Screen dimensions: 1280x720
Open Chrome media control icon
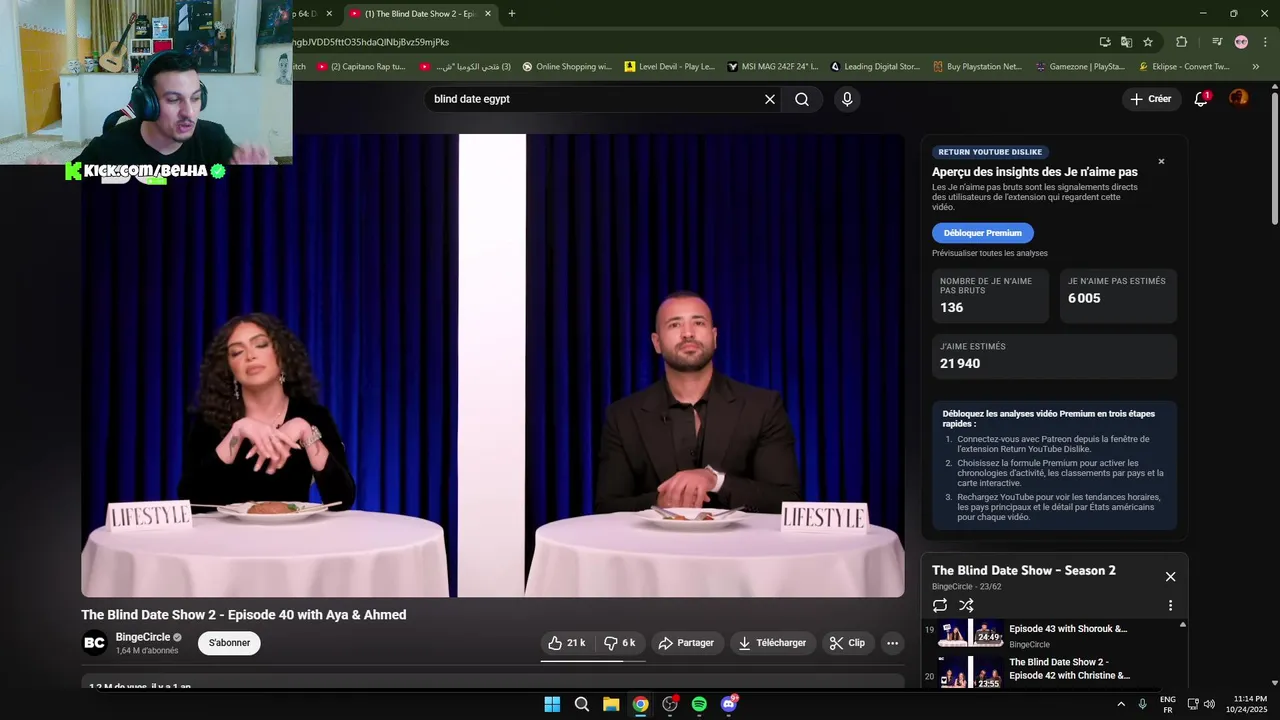coord(1217,42)
